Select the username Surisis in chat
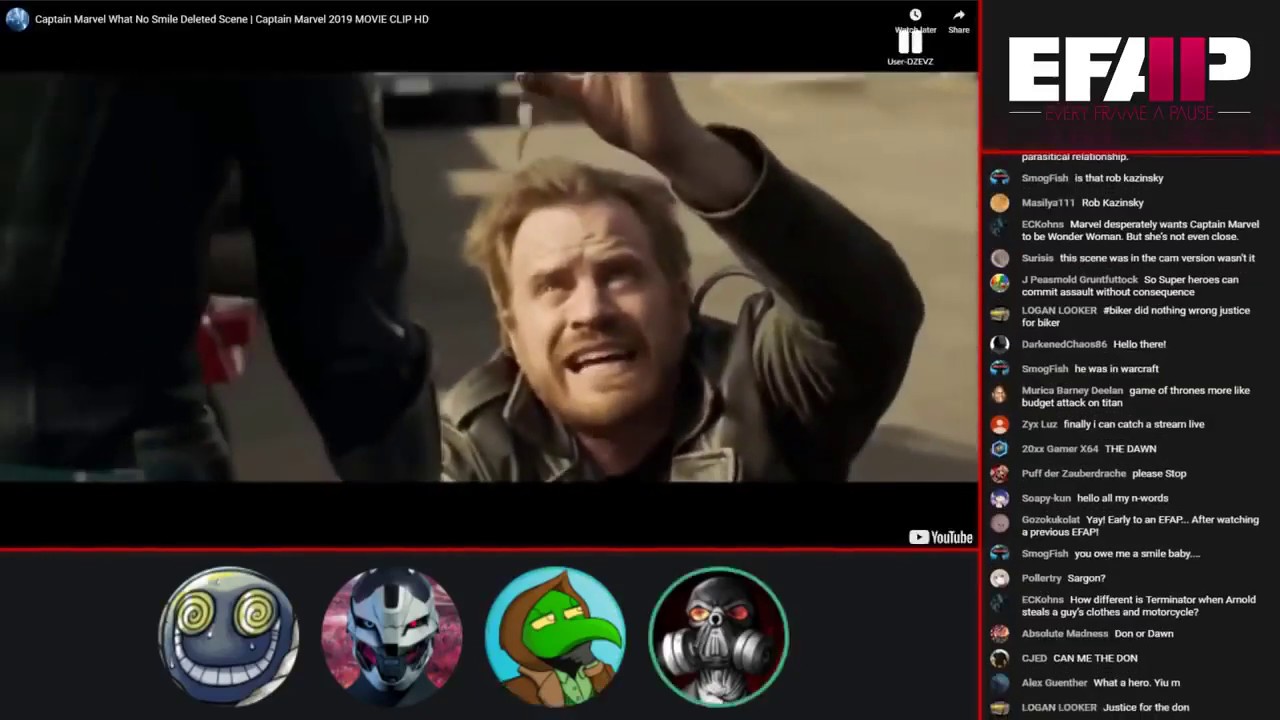 [1038, 258]
